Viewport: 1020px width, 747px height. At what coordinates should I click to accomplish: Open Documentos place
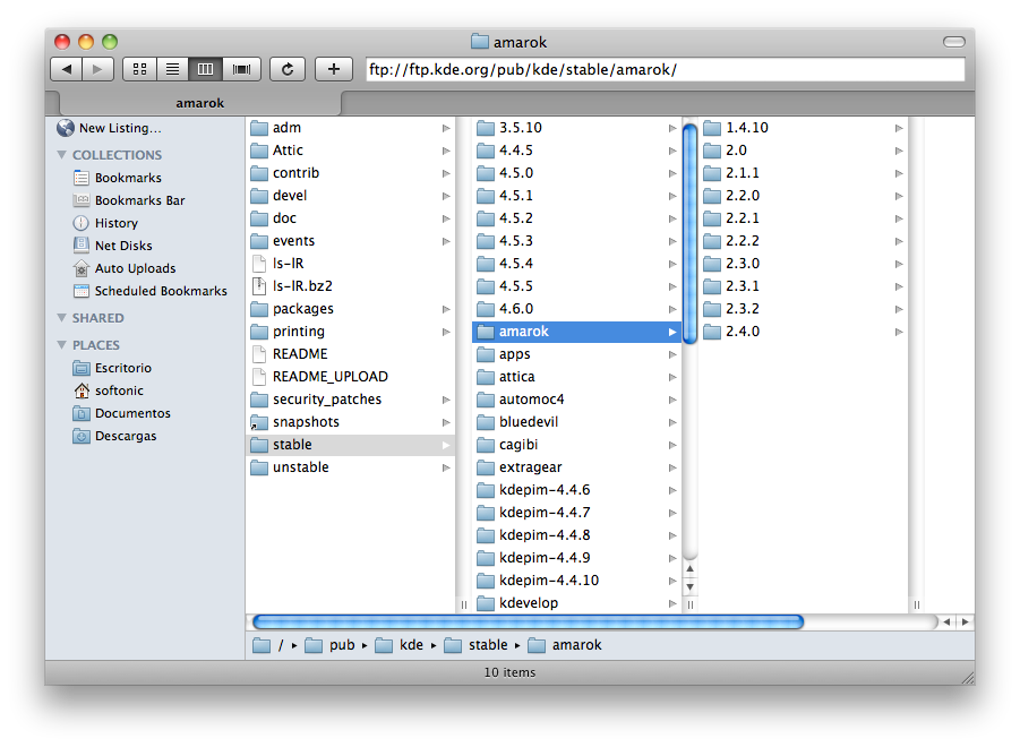[x=122, y=413]
